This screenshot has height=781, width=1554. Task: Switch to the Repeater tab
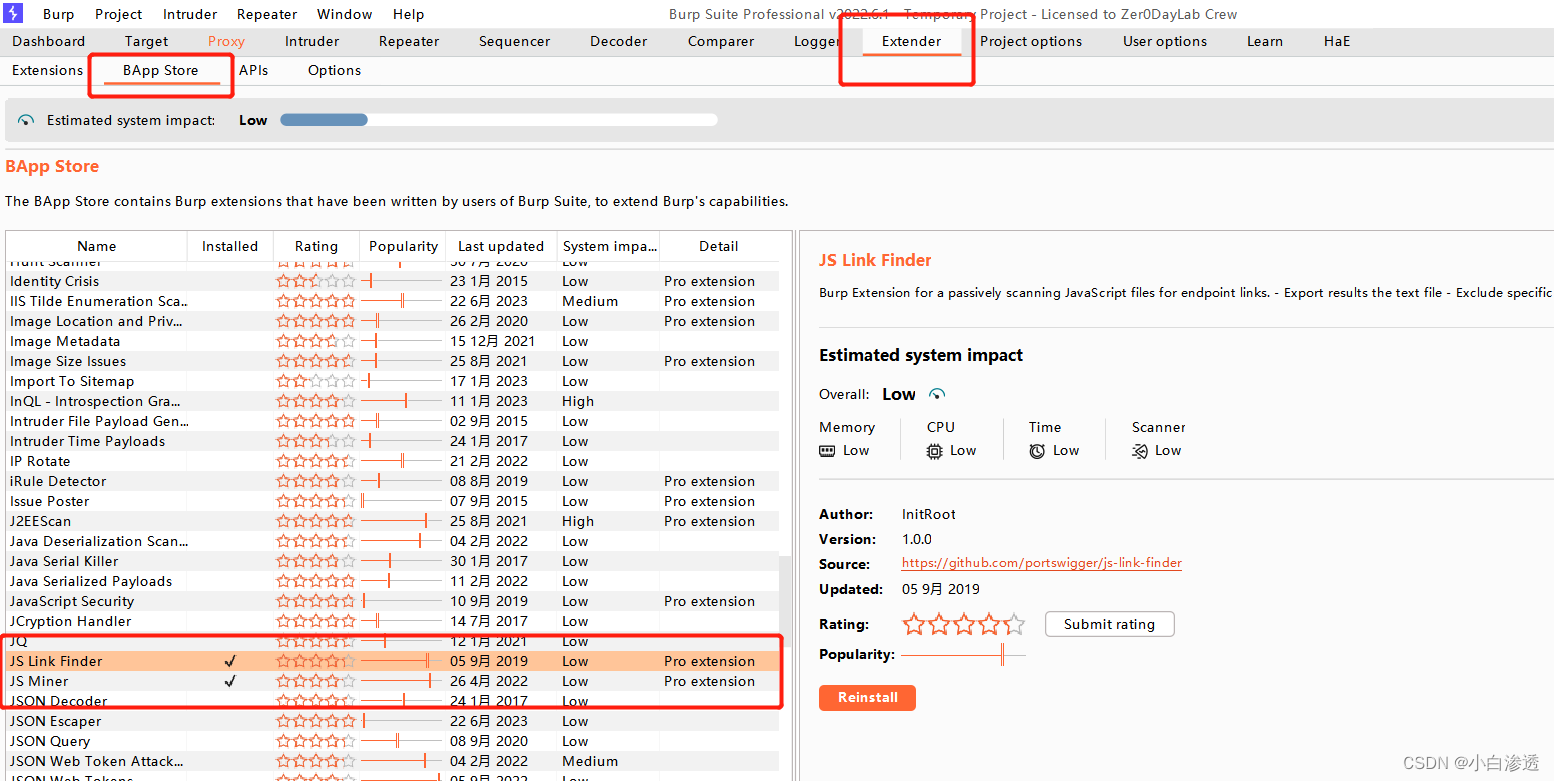(x=409, y=41)
